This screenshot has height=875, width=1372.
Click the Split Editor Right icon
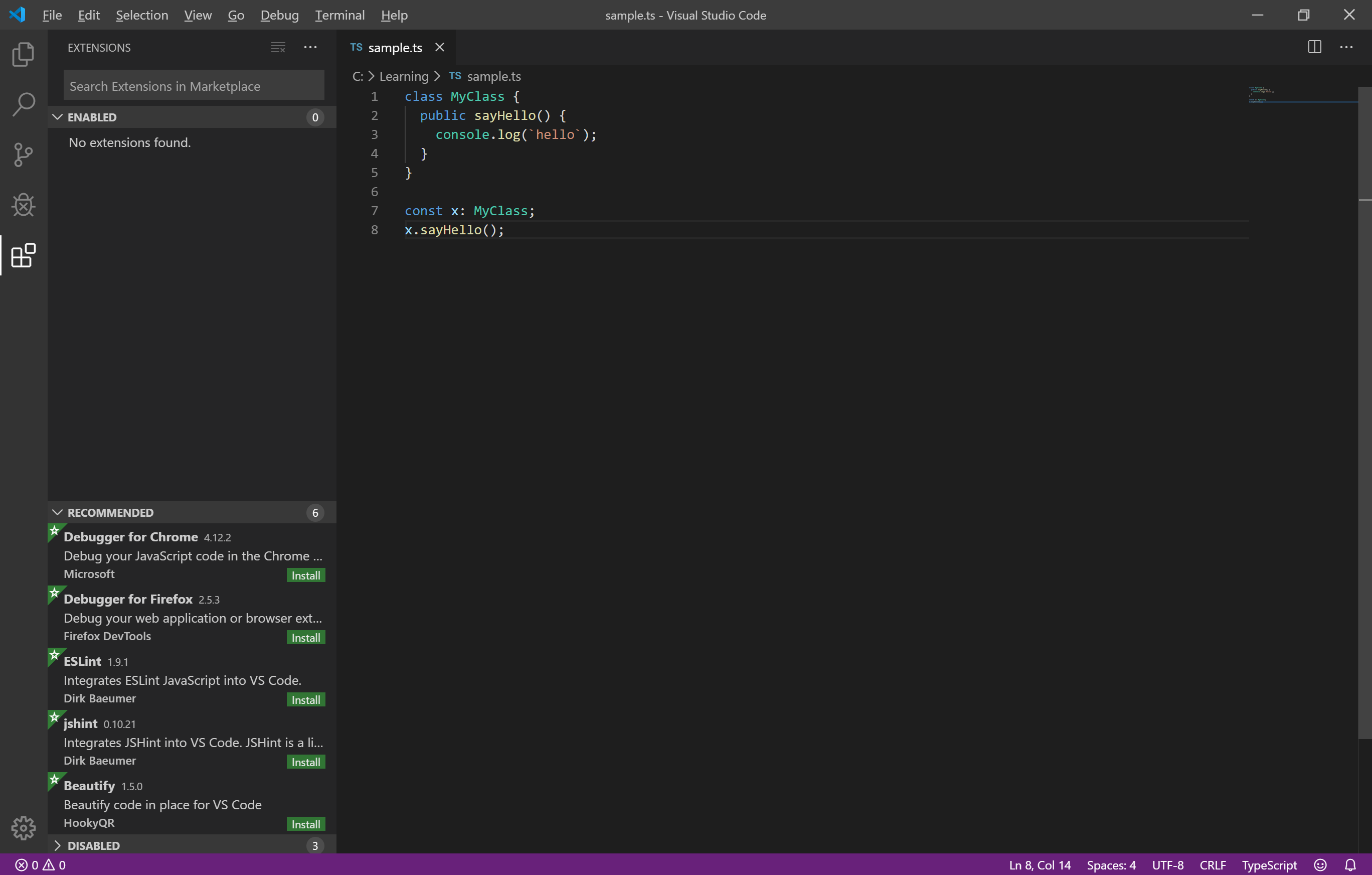[x=1314, y=47]
